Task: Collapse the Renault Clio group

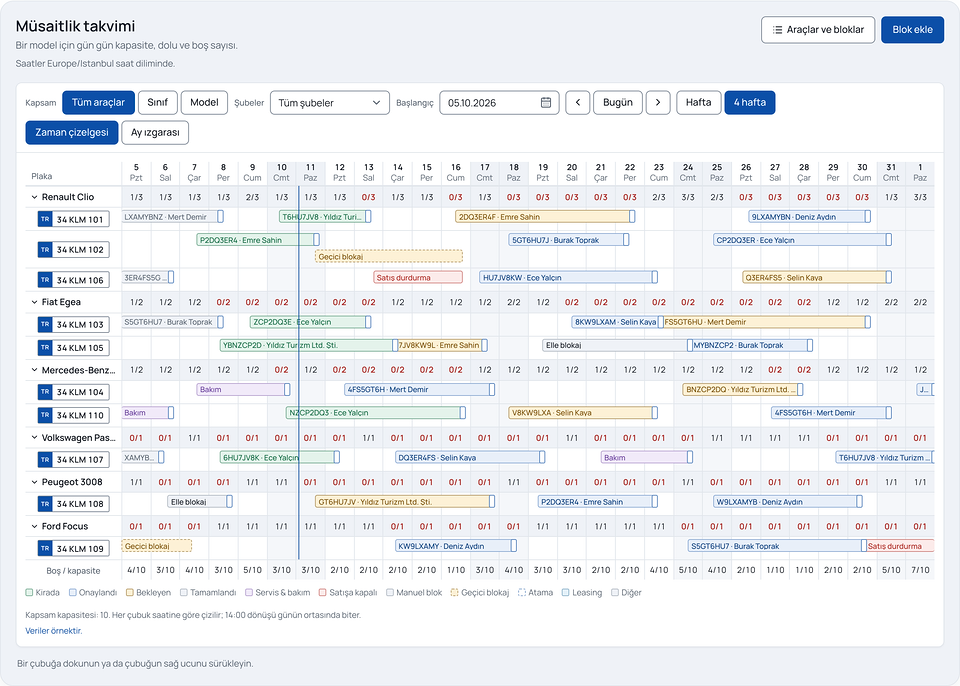Action: (x=34, y=197)
